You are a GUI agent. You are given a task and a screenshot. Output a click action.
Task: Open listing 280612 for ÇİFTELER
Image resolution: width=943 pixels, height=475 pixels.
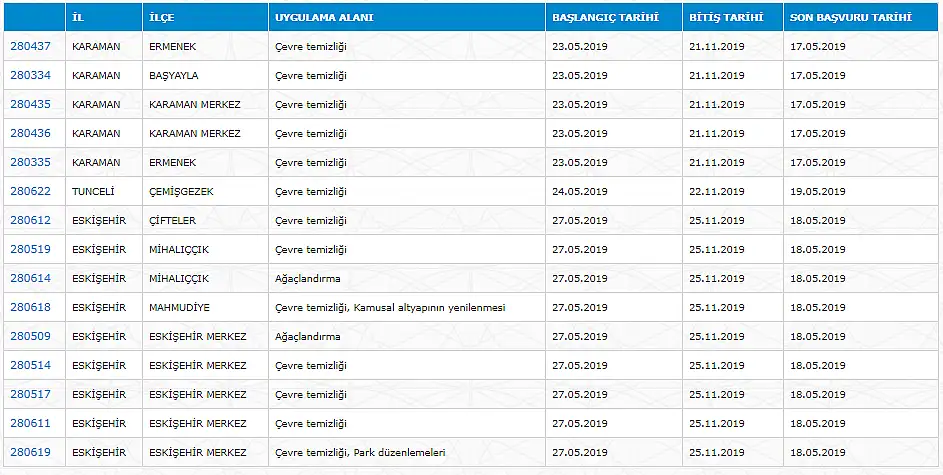[x=30, y=220]
